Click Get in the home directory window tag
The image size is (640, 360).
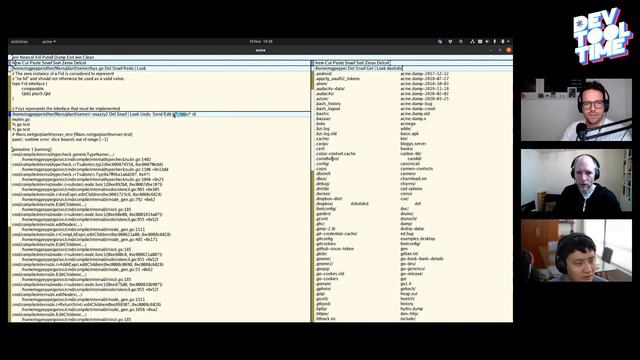(370, 68)
